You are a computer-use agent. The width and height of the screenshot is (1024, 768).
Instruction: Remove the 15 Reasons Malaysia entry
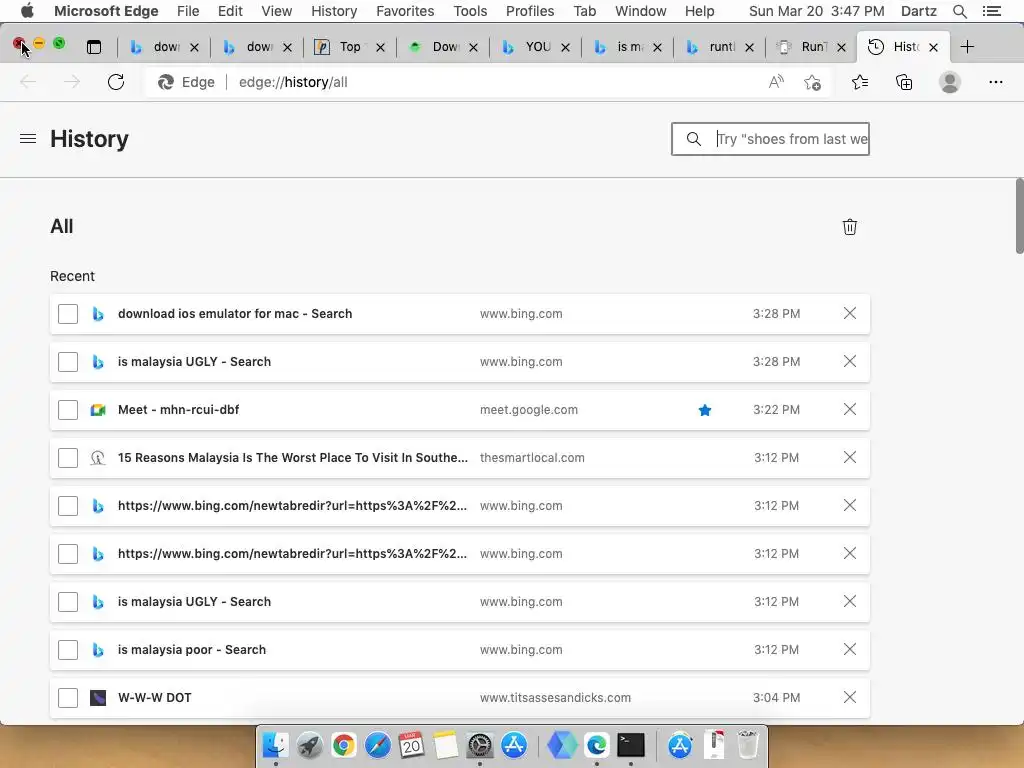pos(850,457)
